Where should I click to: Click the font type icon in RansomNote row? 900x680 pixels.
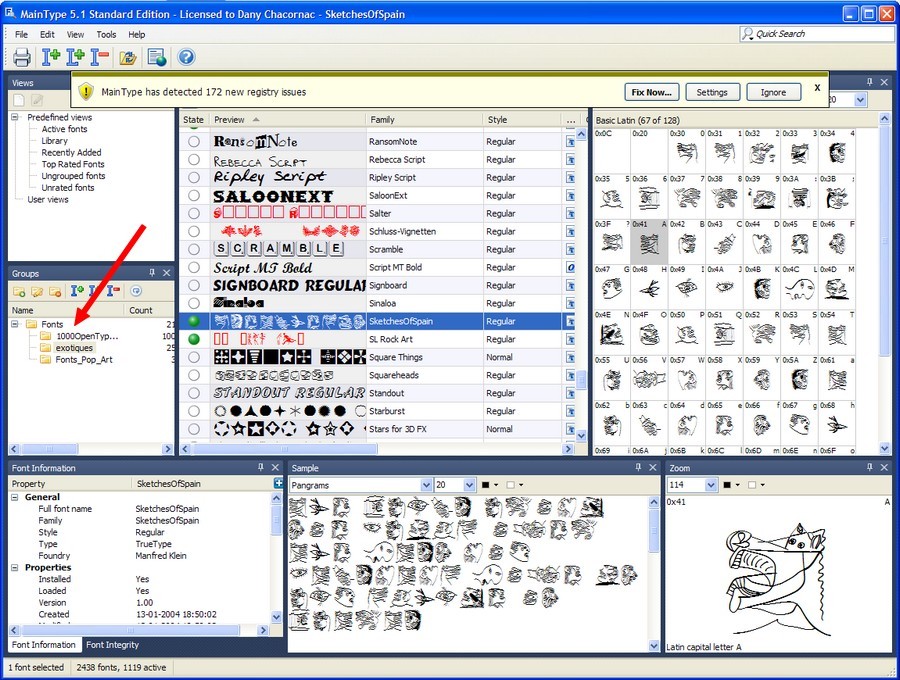tap(571, 142)
